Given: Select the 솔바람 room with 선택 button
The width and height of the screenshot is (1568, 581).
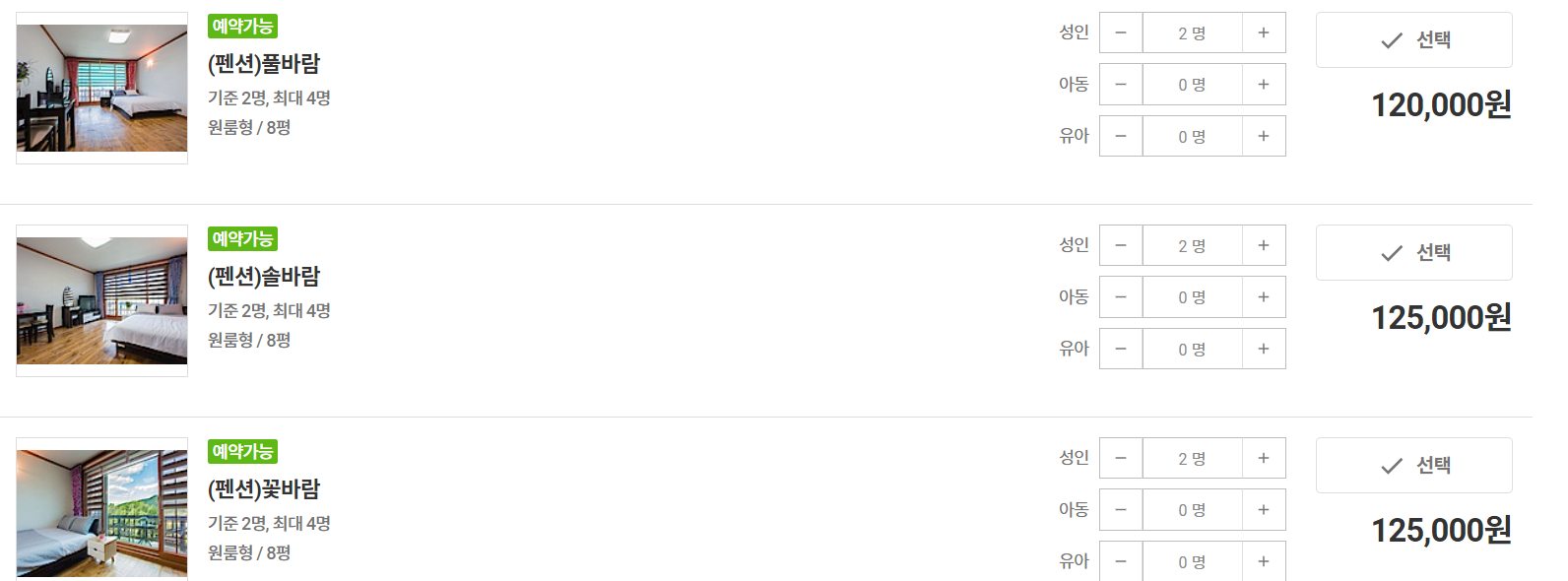Looking at the screenshot, I should click(1414, 253).
